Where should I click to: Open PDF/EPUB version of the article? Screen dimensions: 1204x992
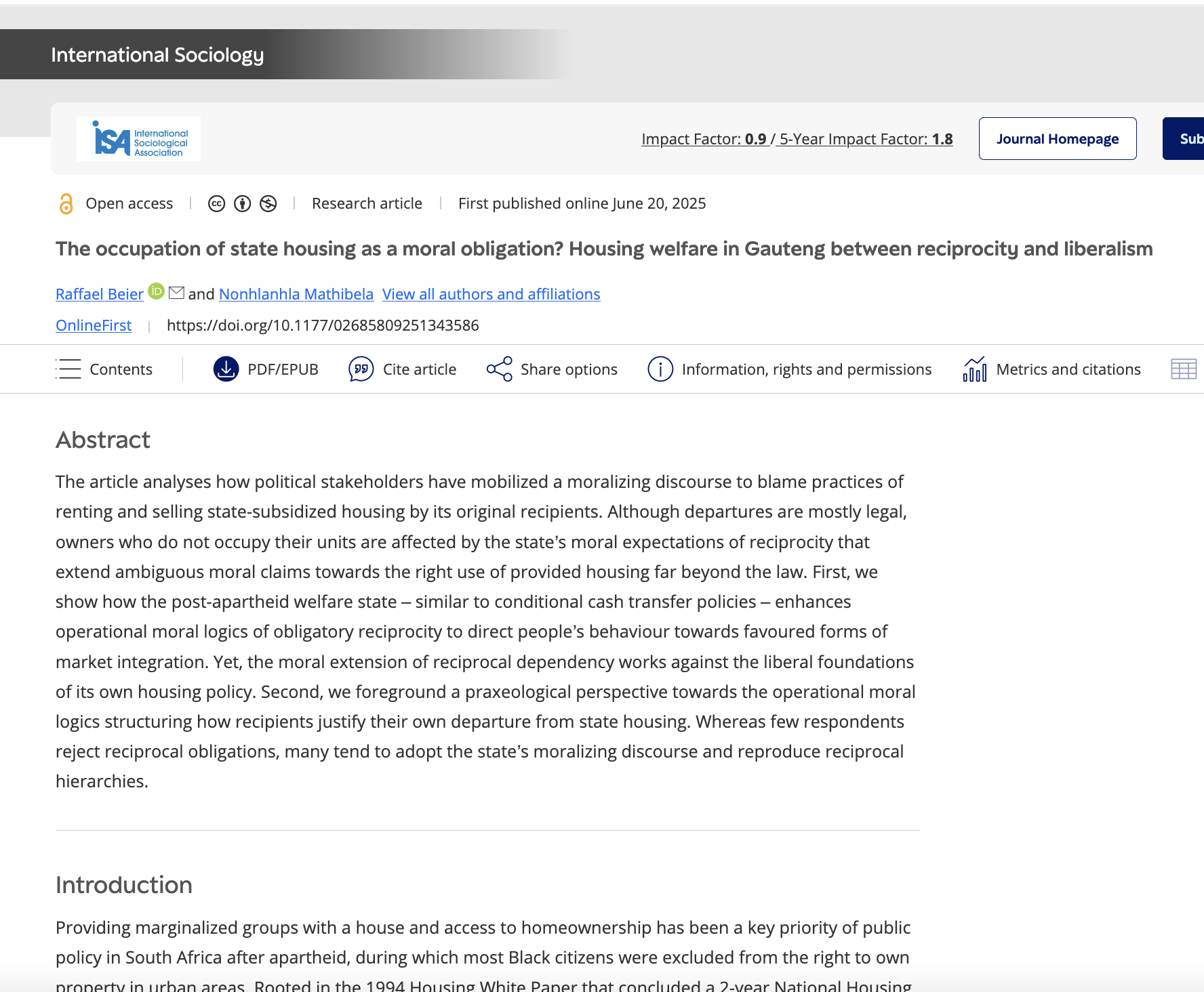(283, 369)
